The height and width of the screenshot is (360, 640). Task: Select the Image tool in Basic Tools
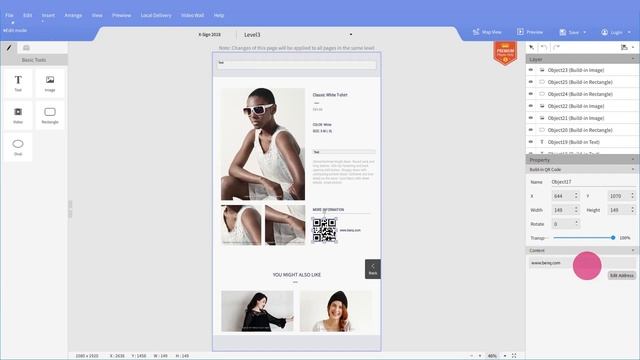pyautogui.click(x=50, y=83)
